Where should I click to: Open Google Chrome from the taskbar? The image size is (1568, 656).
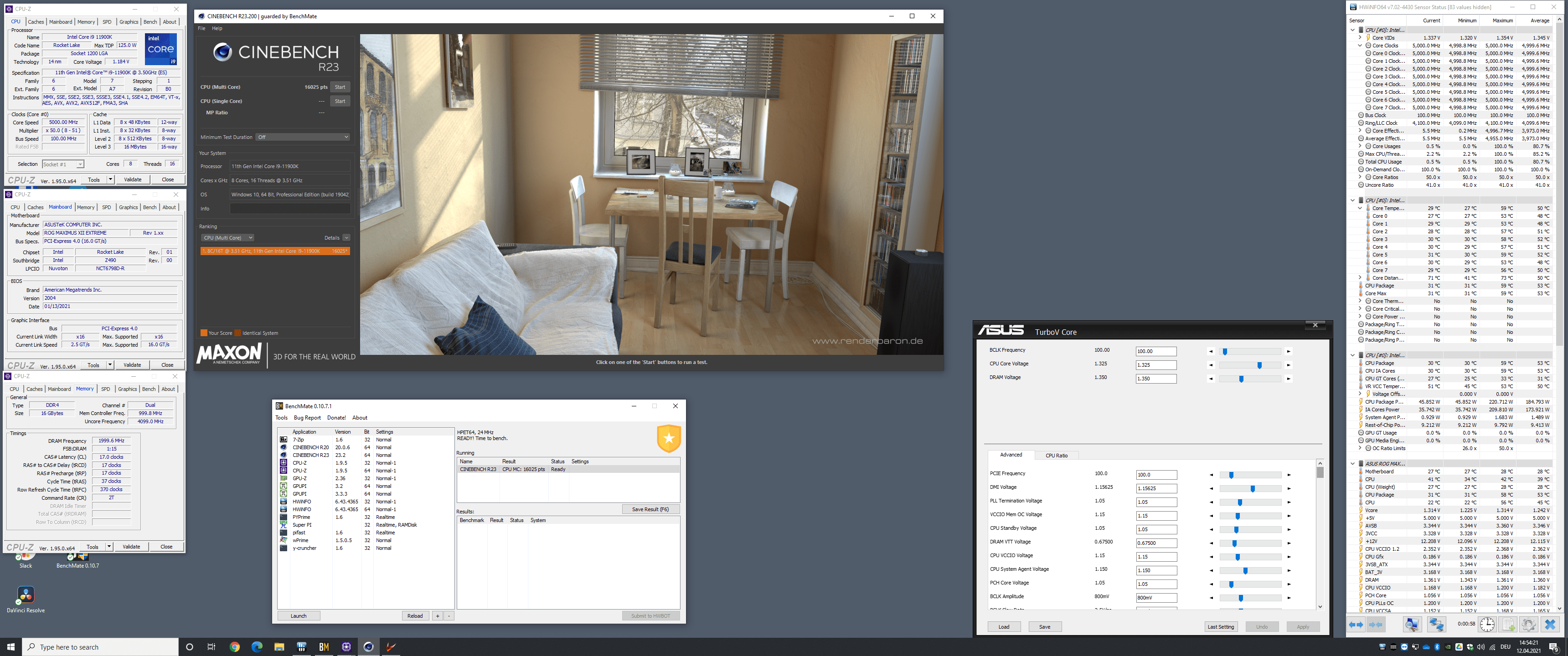click(x=234, y=647)
